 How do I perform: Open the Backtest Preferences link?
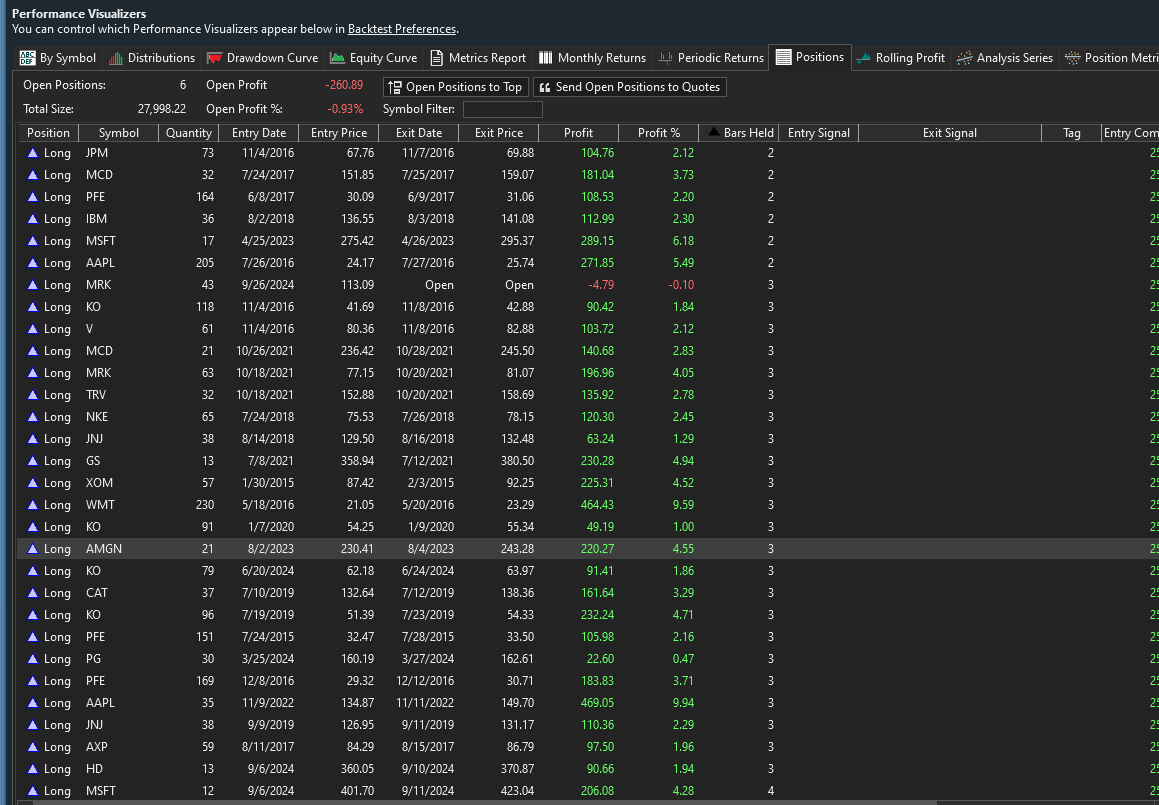click(x=401, y=30)
